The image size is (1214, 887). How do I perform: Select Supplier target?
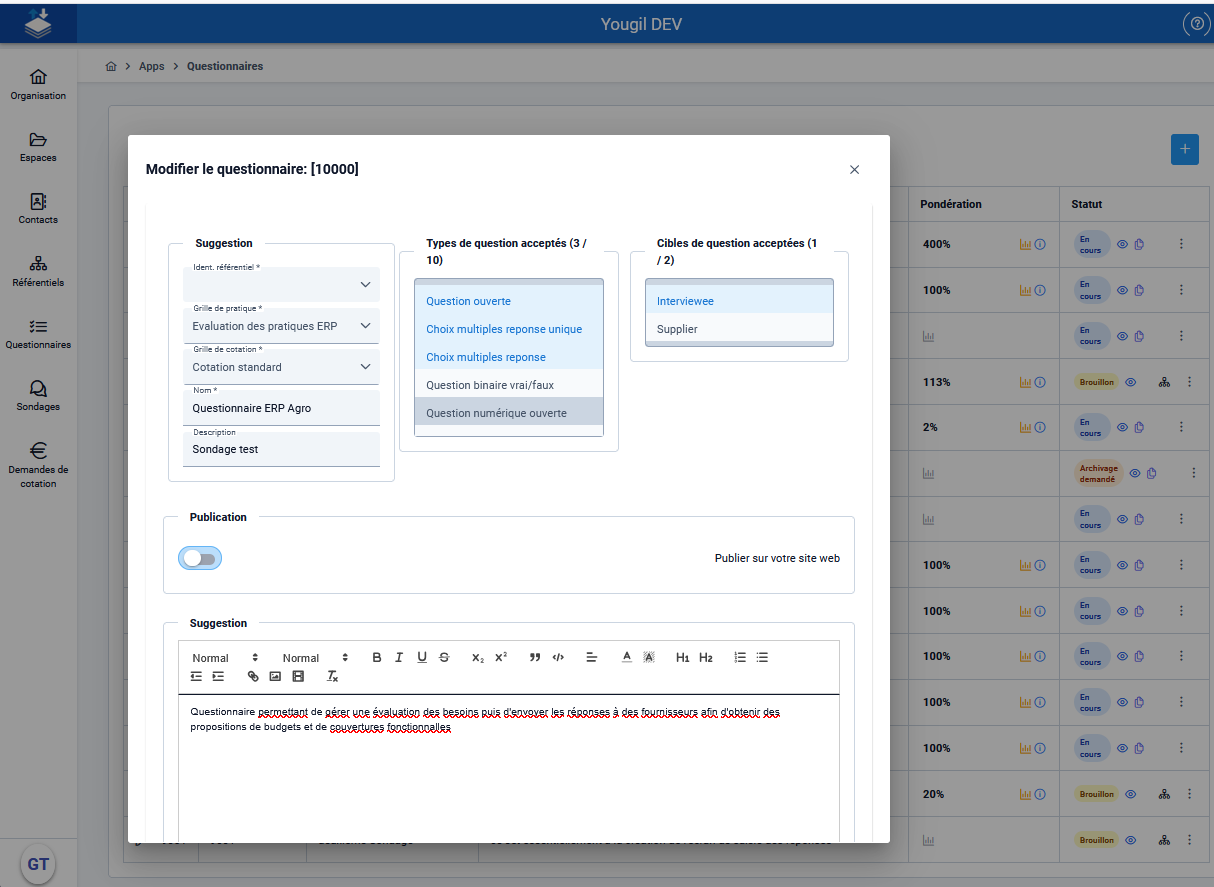739,329
